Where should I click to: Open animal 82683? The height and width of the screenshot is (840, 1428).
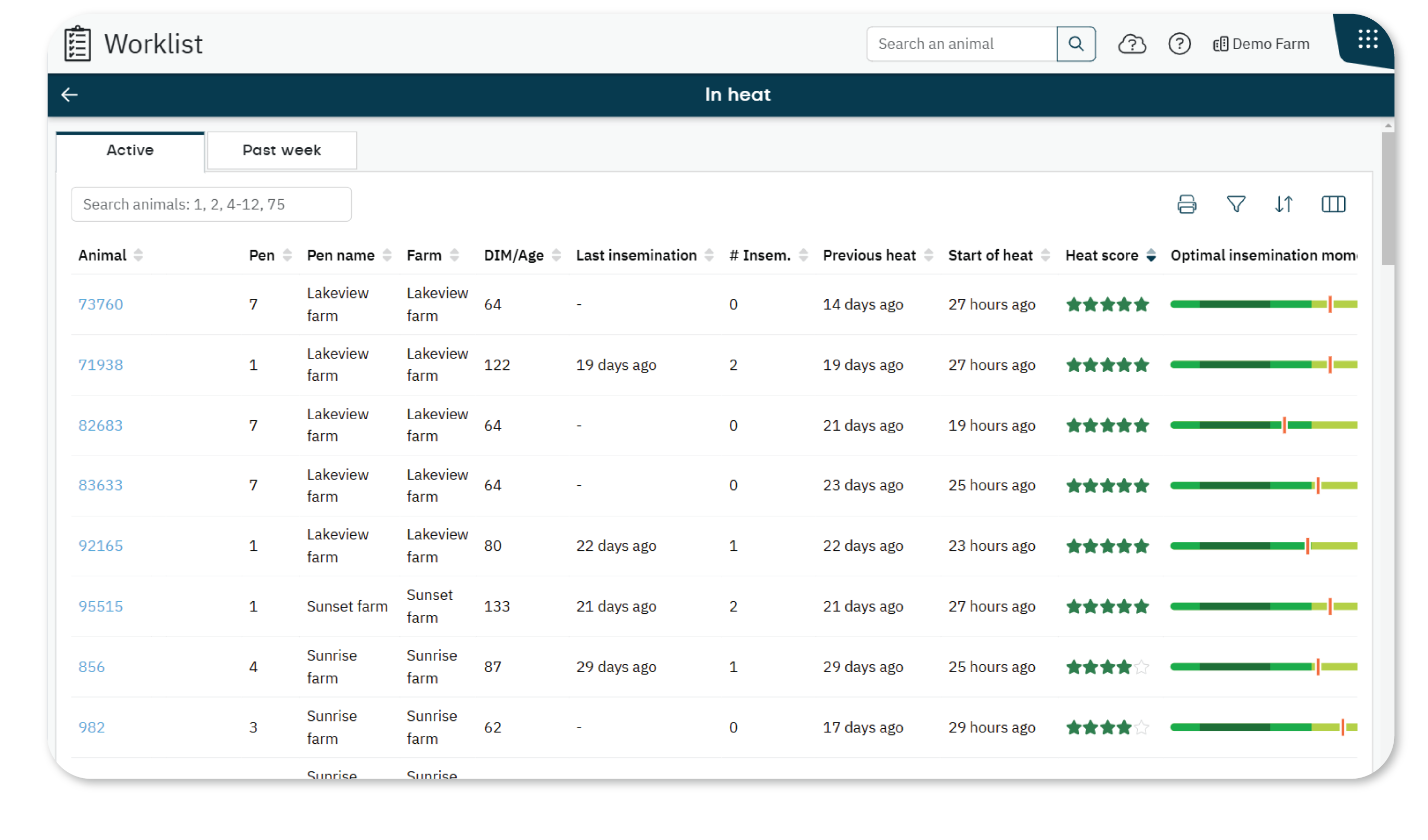[100, 426]
